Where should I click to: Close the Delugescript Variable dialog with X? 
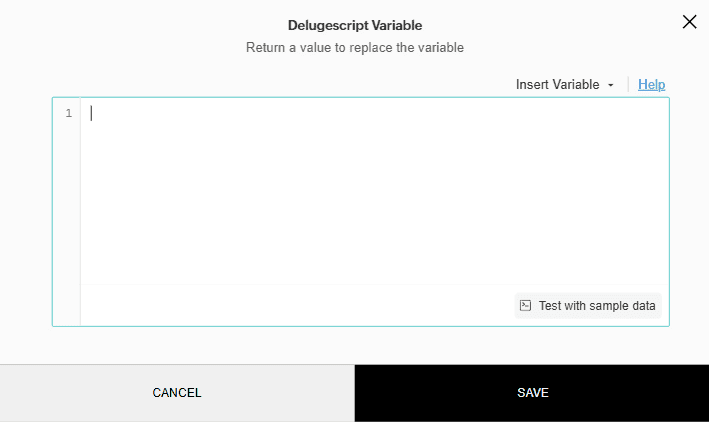(x=689, y=22)
